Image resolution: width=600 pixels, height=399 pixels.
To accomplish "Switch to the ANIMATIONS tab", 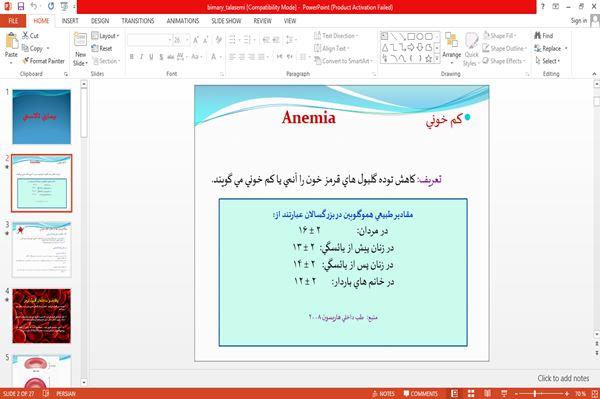I will [183, 21].
